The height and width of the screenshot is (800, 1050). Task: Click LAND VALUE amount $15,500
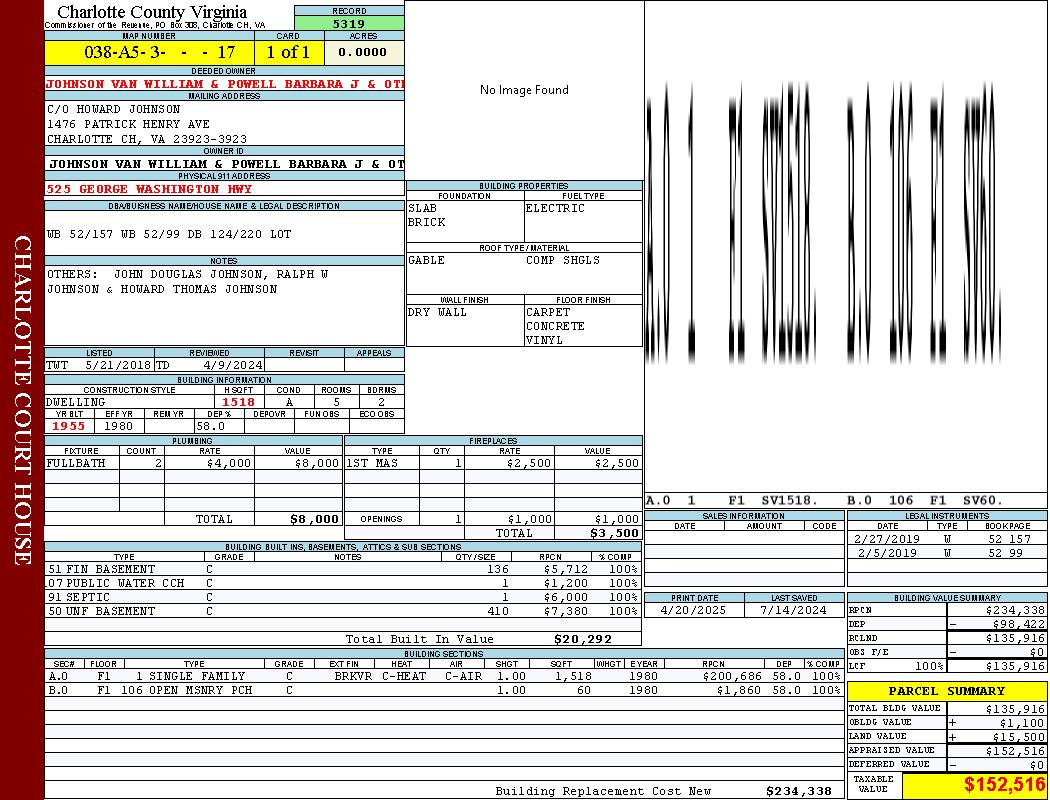[x=1019, y=737]
